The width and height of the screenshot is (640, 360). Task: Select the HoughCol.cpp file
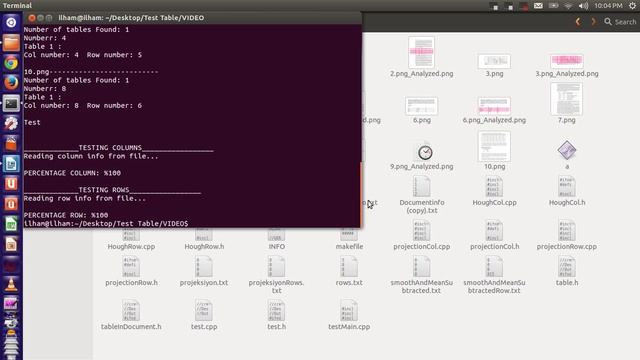(x=494, y=191)
